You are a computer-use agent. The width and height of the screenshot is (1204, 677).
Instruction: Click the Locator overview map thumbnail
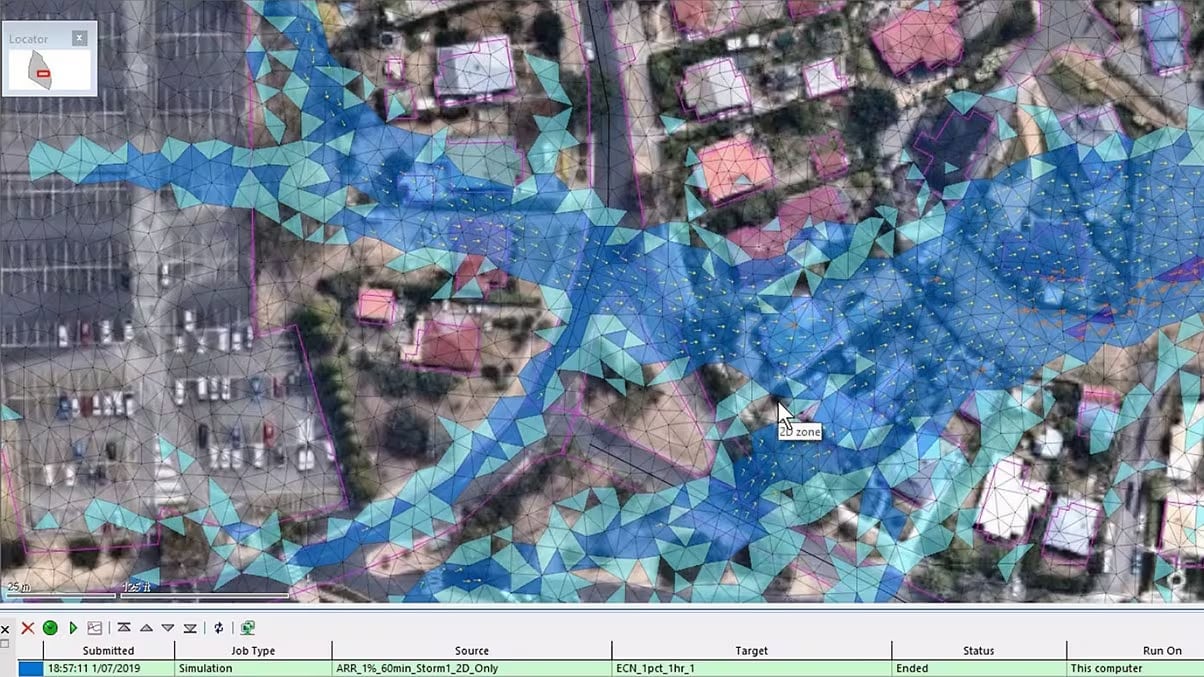point(49,70)
